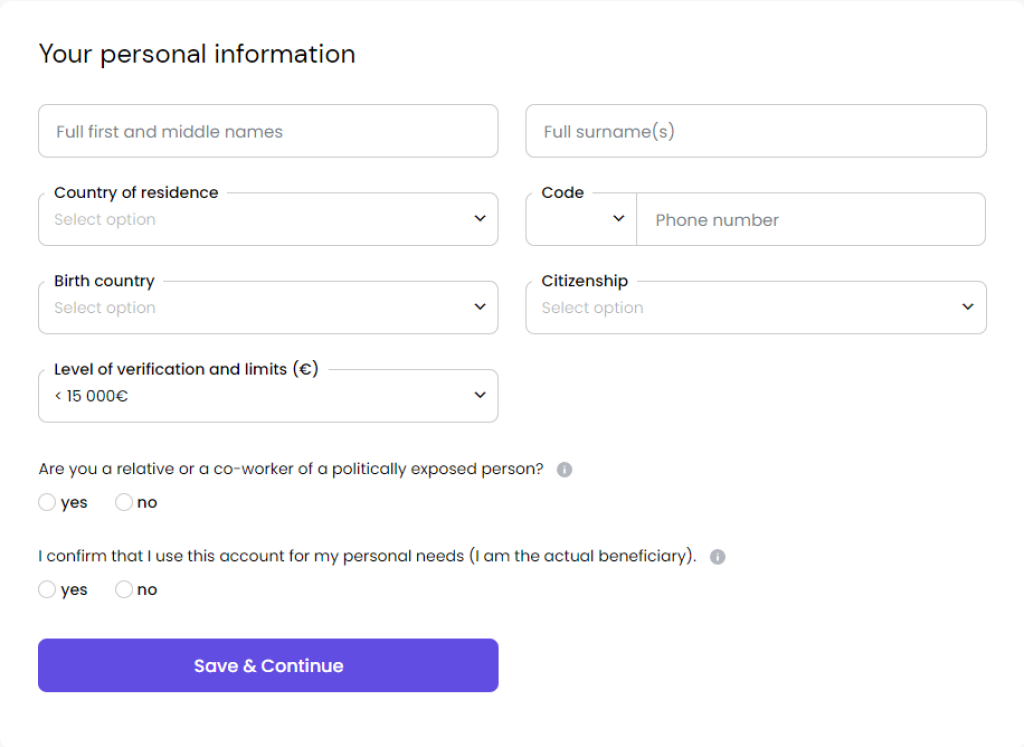Open the Birth country dropdown
Image resolution: width=1024 pixels, height=747 pixels.
pos(268,307)
